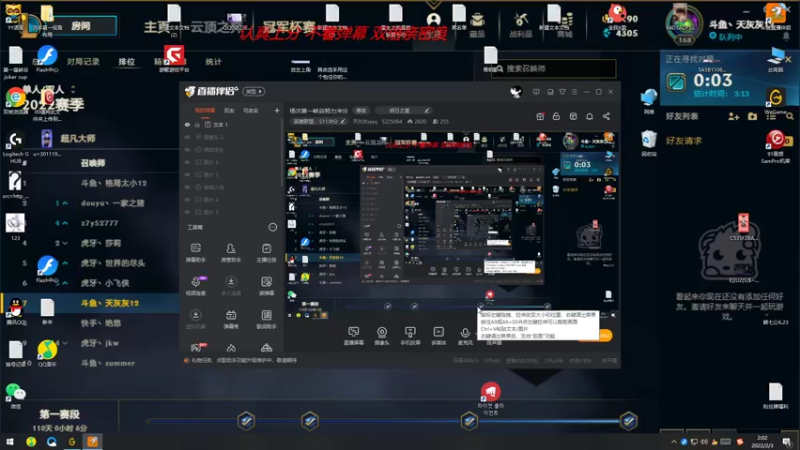Open the 麦克风 microphone settings
Image resolution: width=800 pixels, height=450 pixels.
coord(465,336)
